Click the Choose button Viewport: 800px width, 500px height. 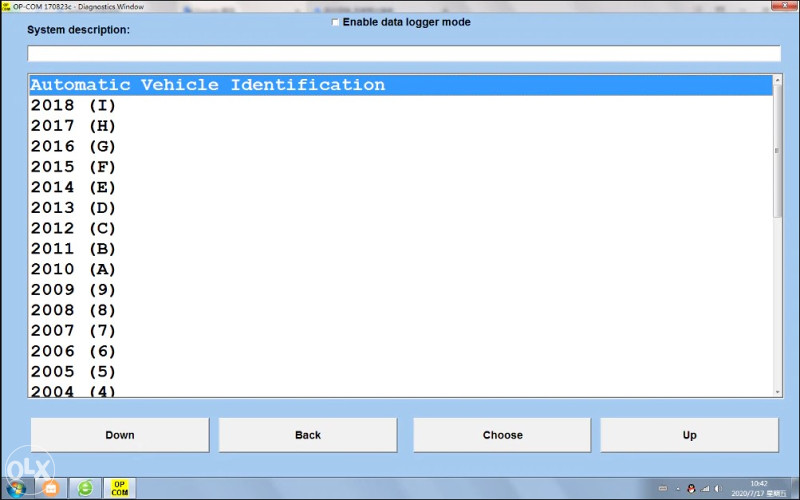(503, 435)
